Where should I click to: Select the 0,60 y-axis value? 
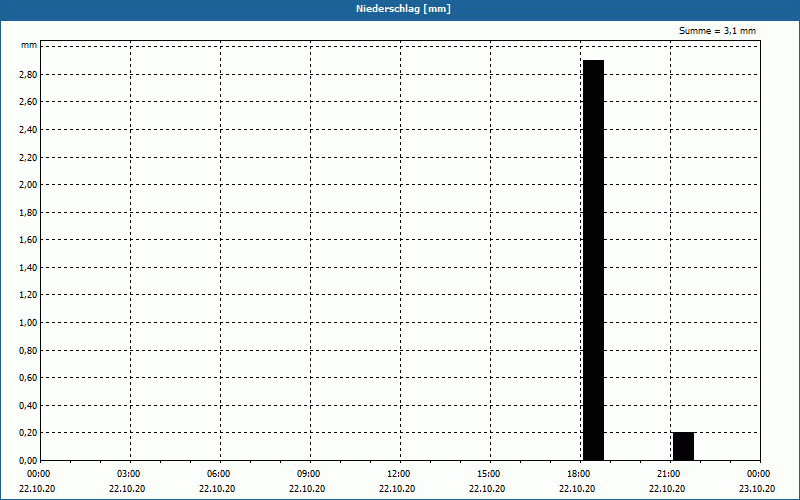point(28,378)
